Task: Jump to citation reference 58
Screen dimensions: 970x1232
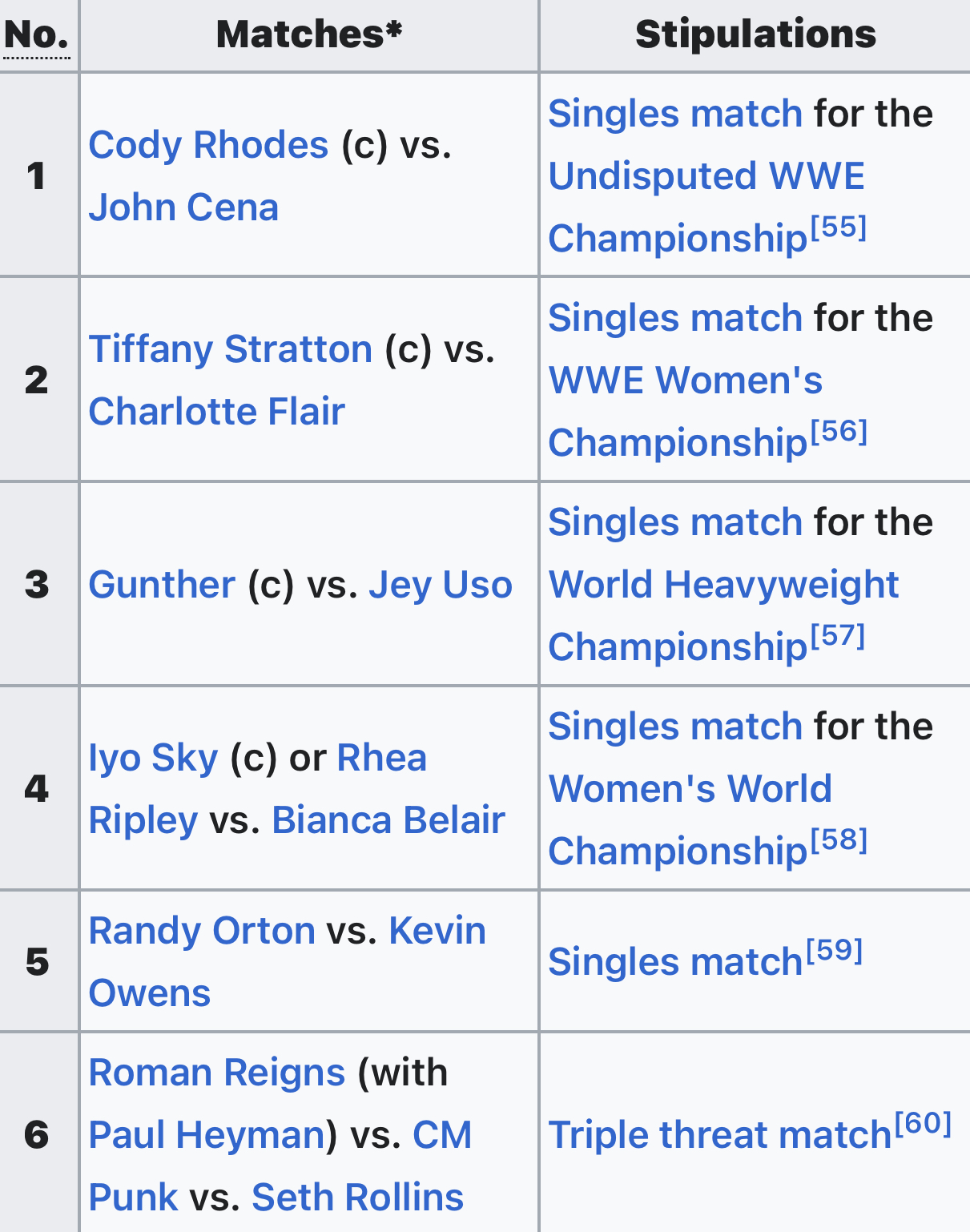Action: click(x=839, y=840)
